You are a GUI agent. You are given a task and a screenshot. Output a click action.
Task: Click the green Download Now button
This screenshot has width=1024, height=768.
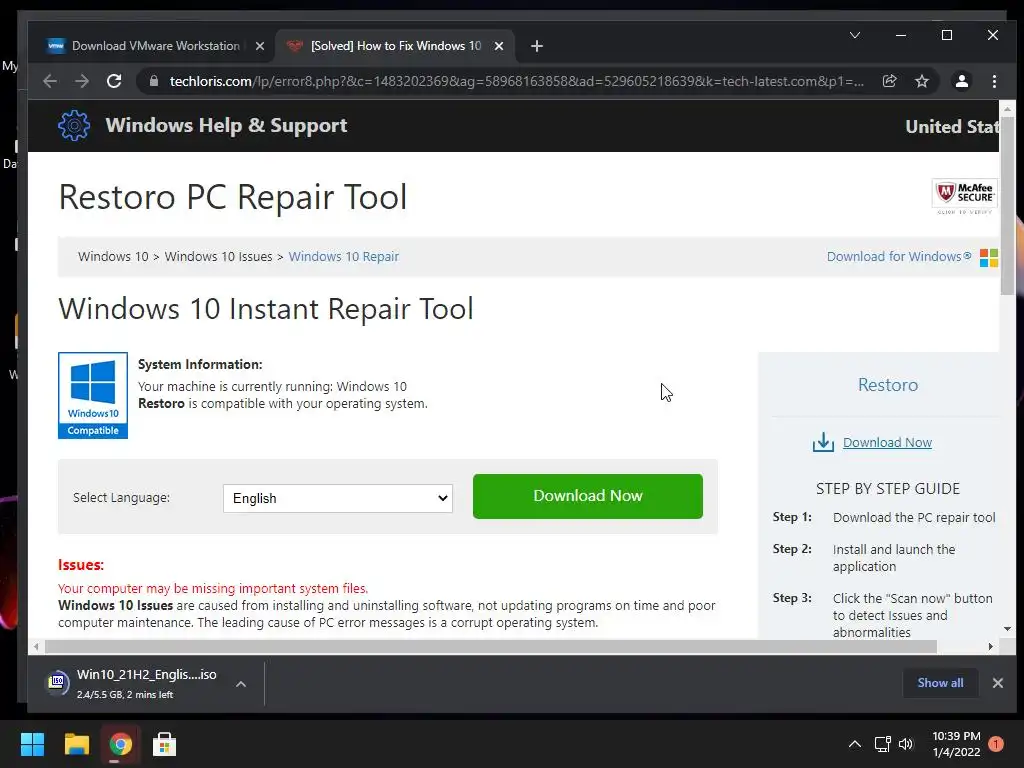[x=588, y=496]
